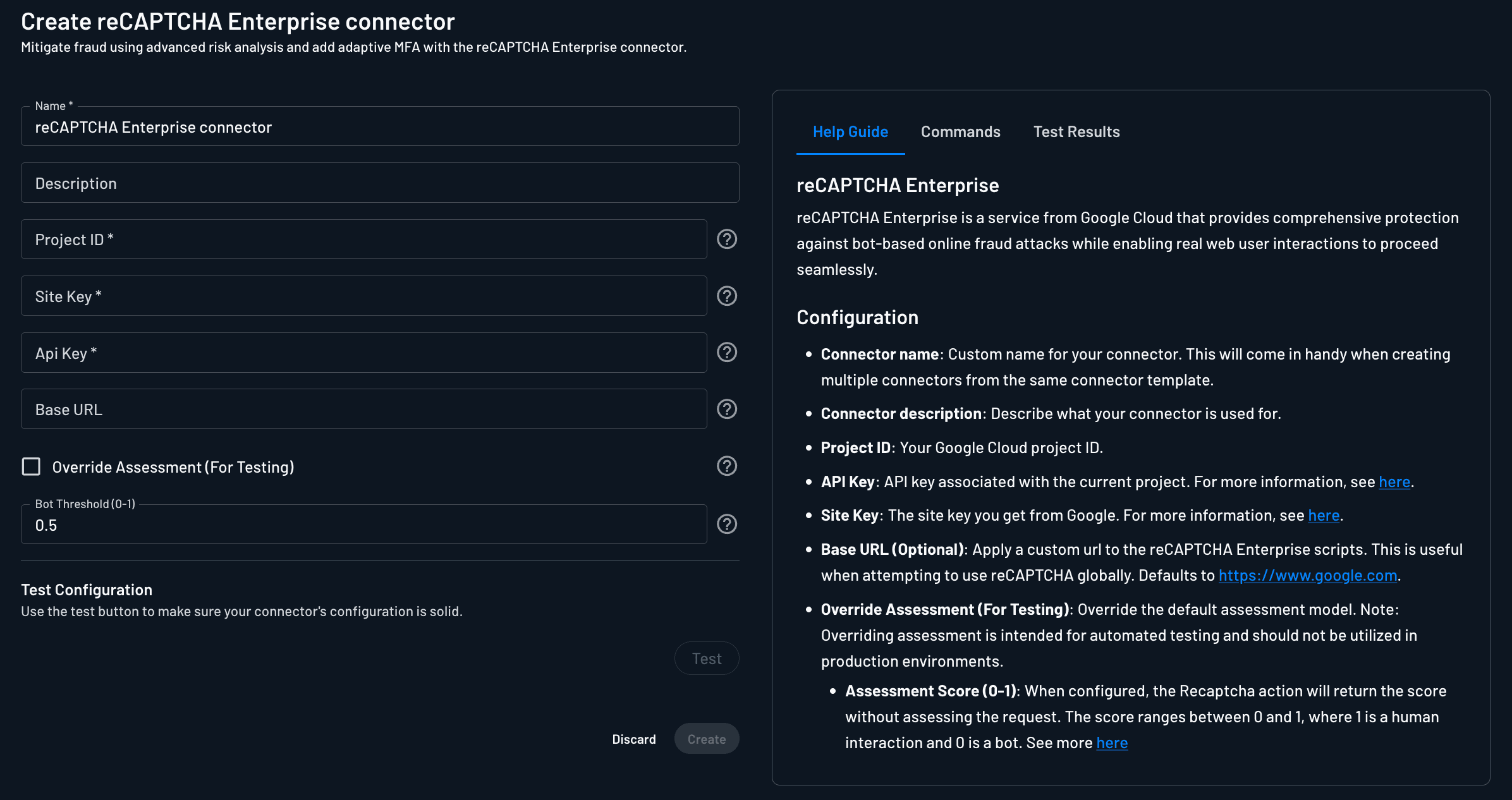Open the Site Key 'here' documentation link
The height and width of the screenshot is (800, 1512).
1324,515
